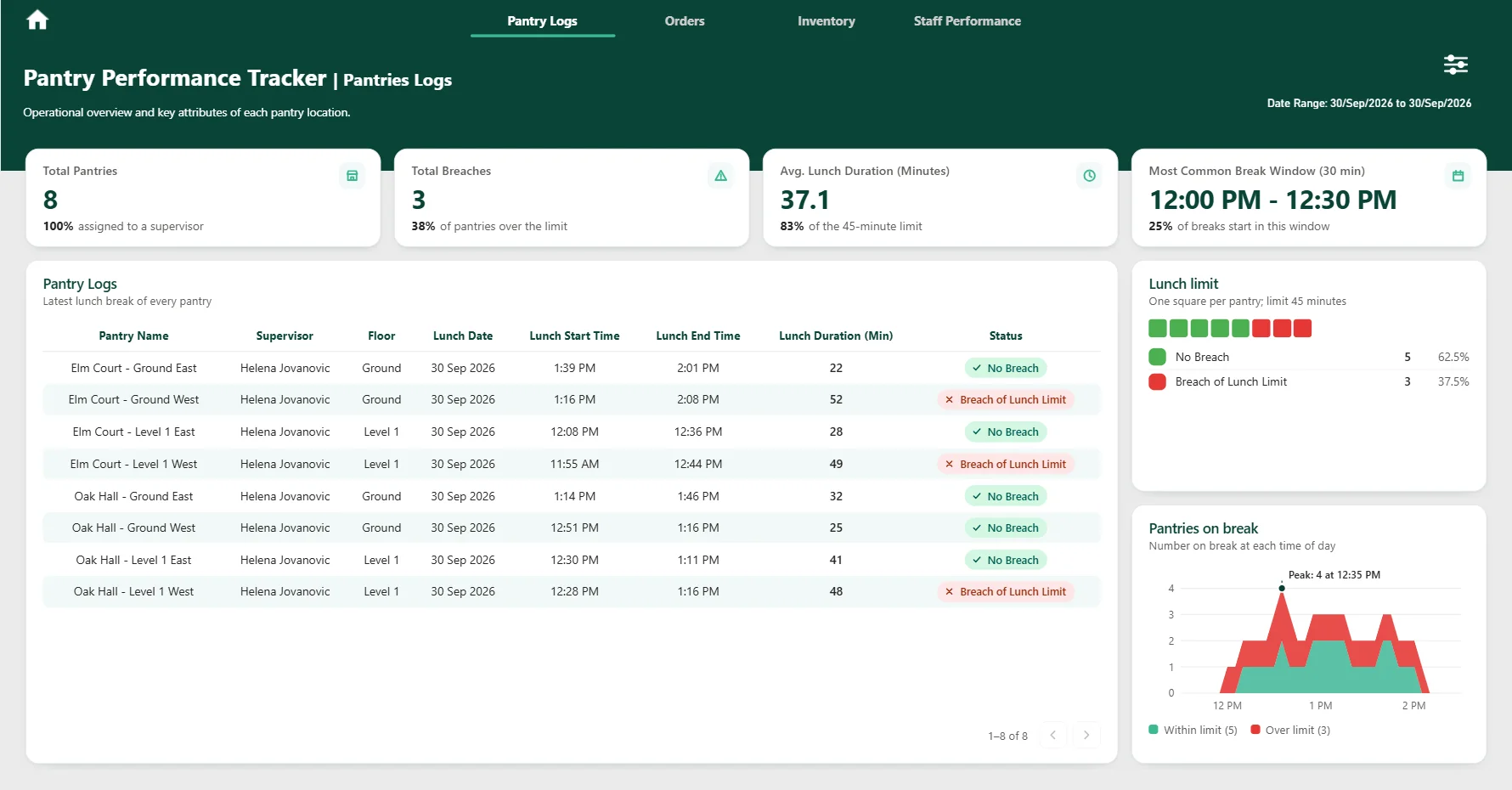Sort by the Supervisor column header
Image resolution: width=1512 pixels, height=790 pixels.
point(285,336)
